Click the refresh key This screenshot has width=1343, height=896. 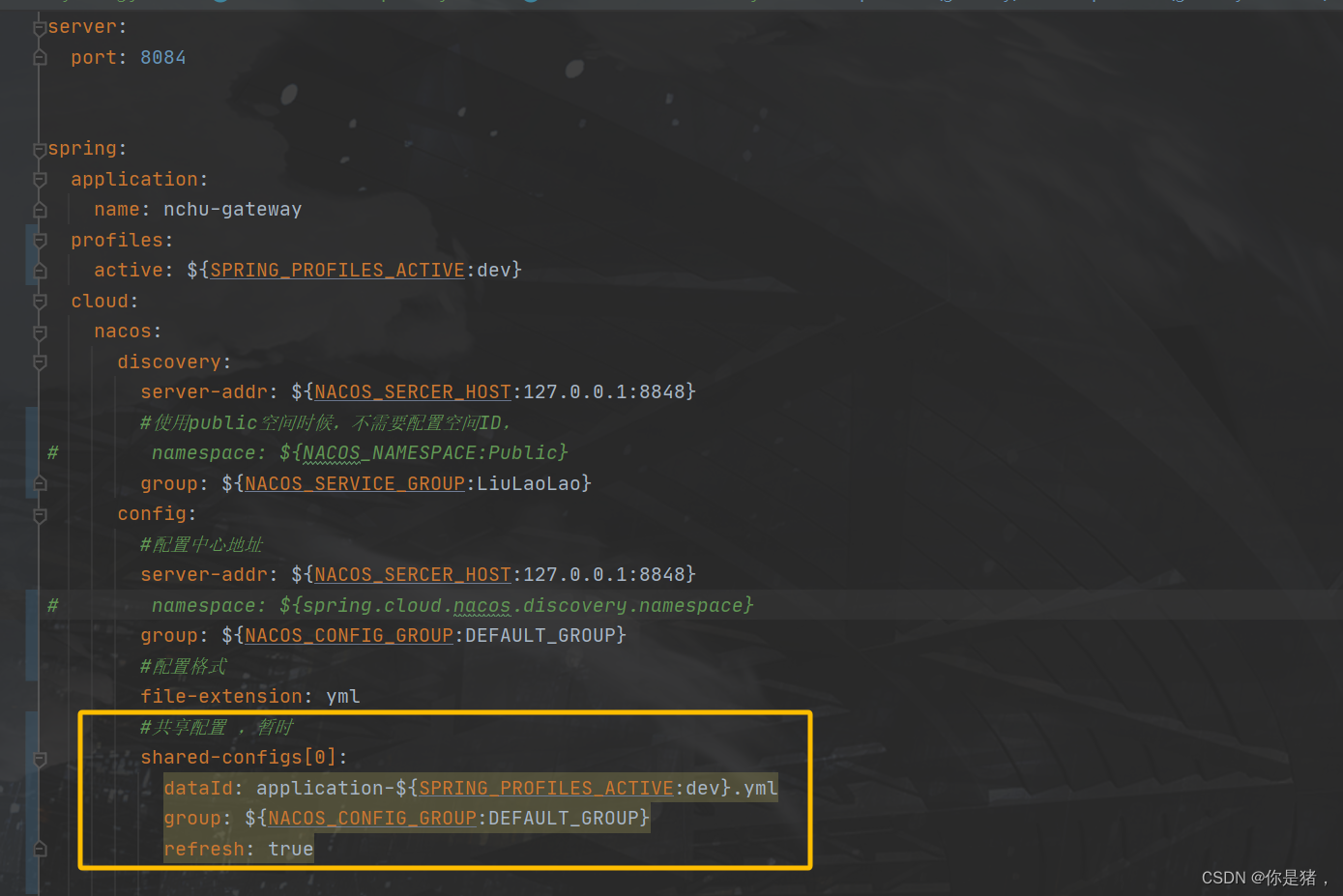(204, 850)
